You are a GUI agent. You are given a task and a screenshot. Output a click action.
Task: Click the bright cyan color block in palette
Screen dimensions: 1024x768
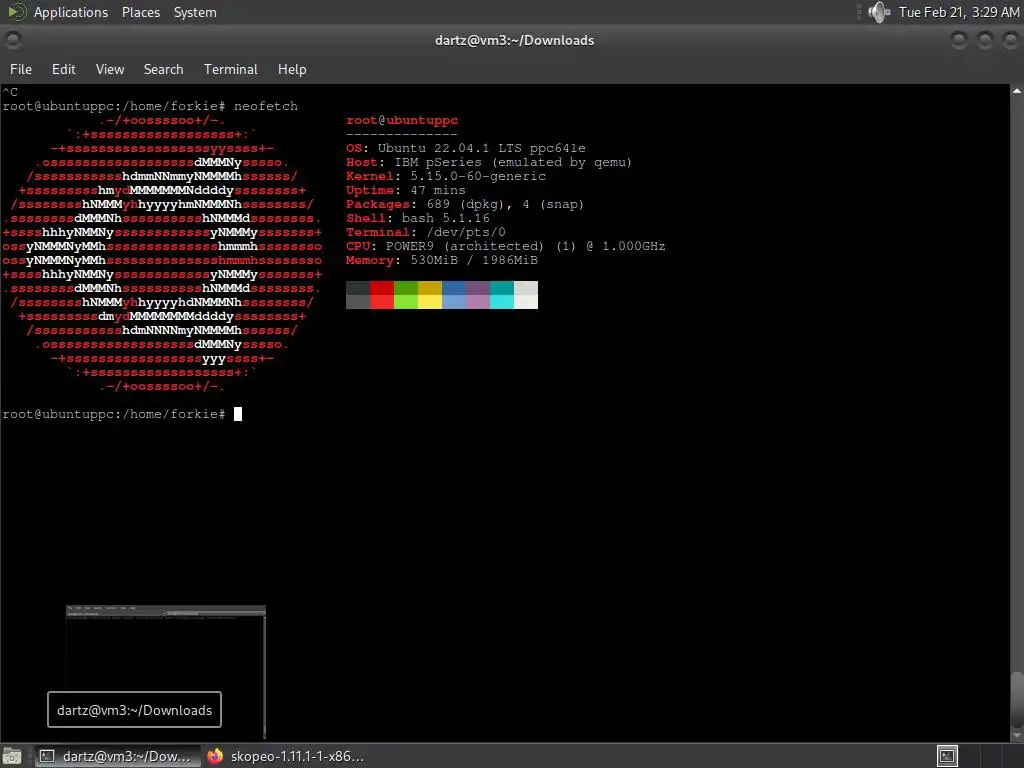[502, 302]
